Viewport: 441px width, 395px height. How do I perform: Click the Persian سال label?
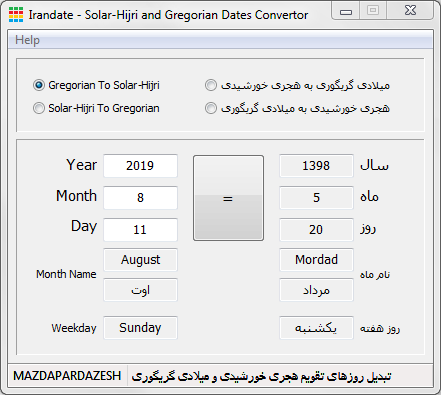pos(374,165)
